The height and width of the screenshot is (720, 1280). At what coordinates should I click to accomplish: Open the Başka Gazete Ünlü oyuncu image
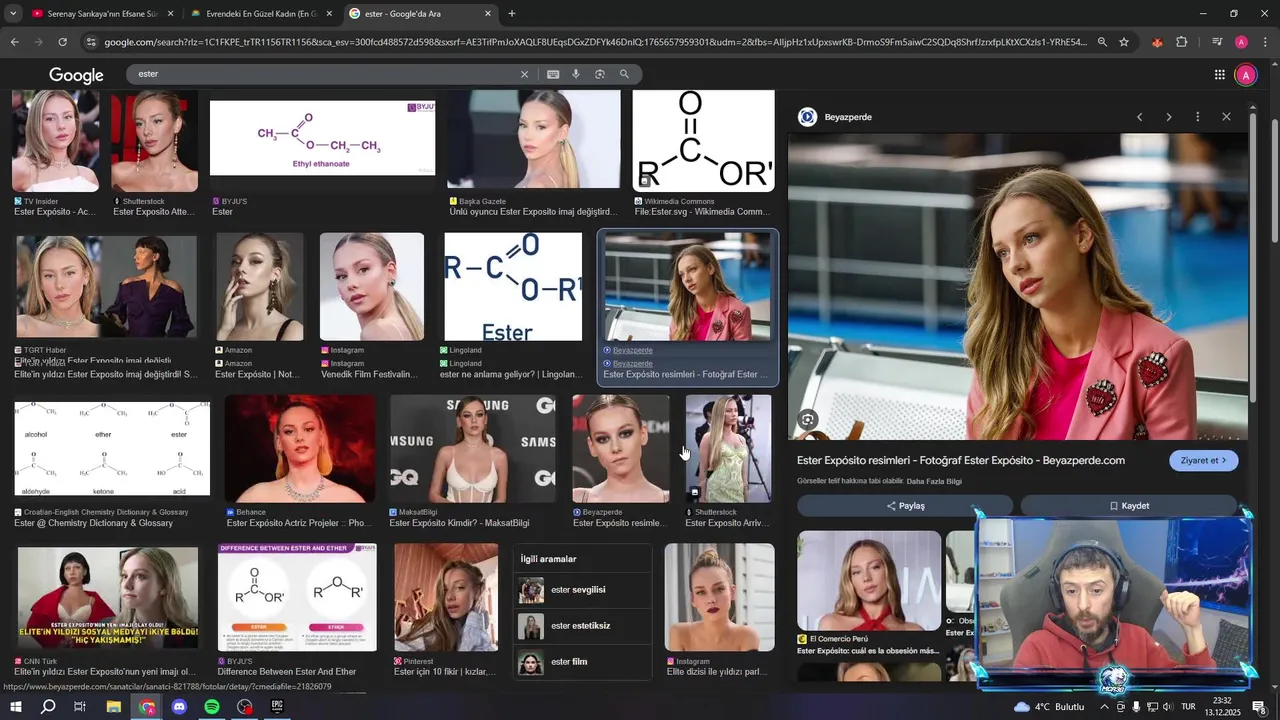click(534, 139)
